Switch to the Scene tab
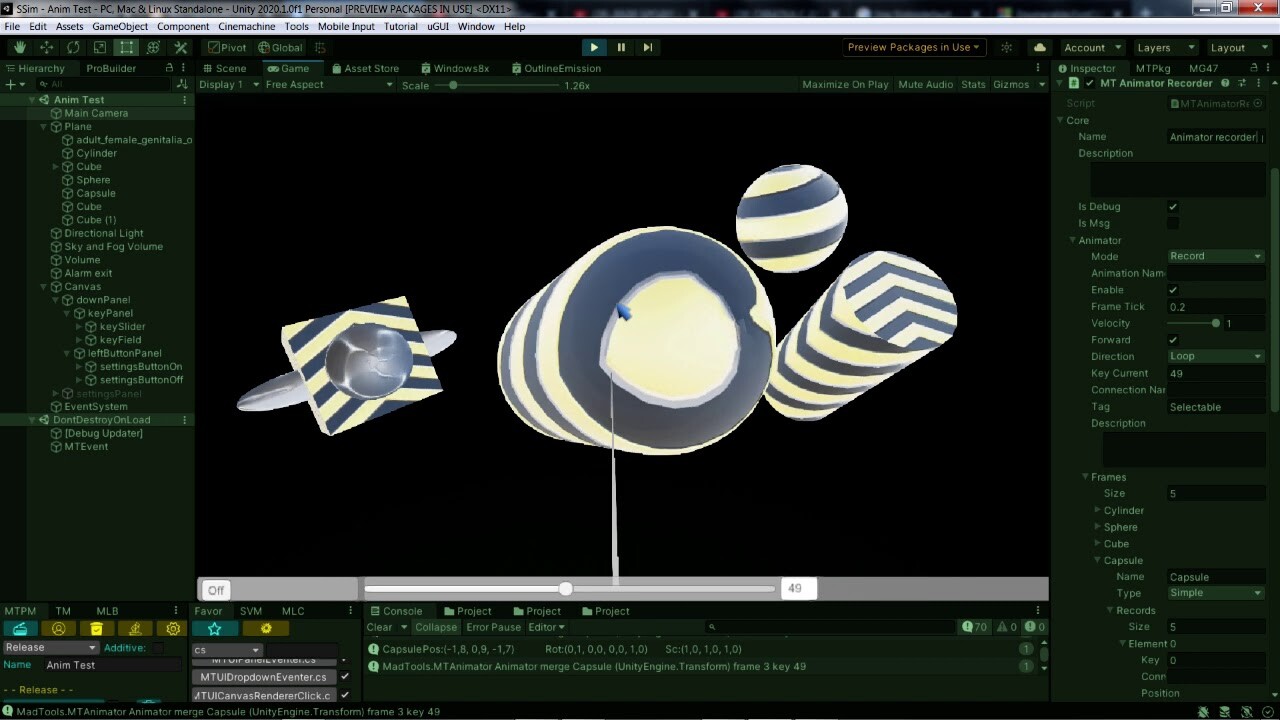The width and height of the screenshot is (1280, 720). (x=224, y=68)
